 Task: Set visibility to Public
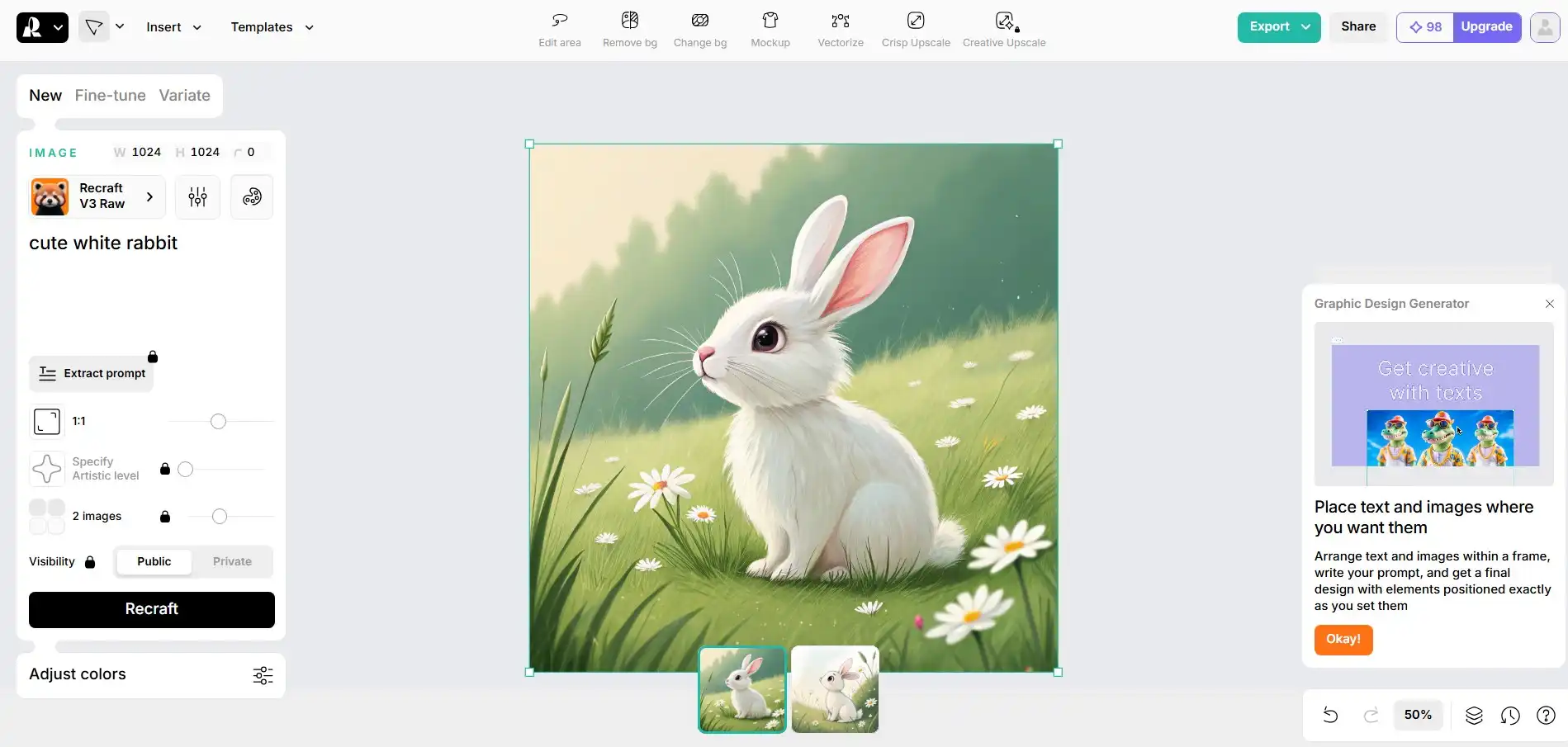tap(154, 561)
